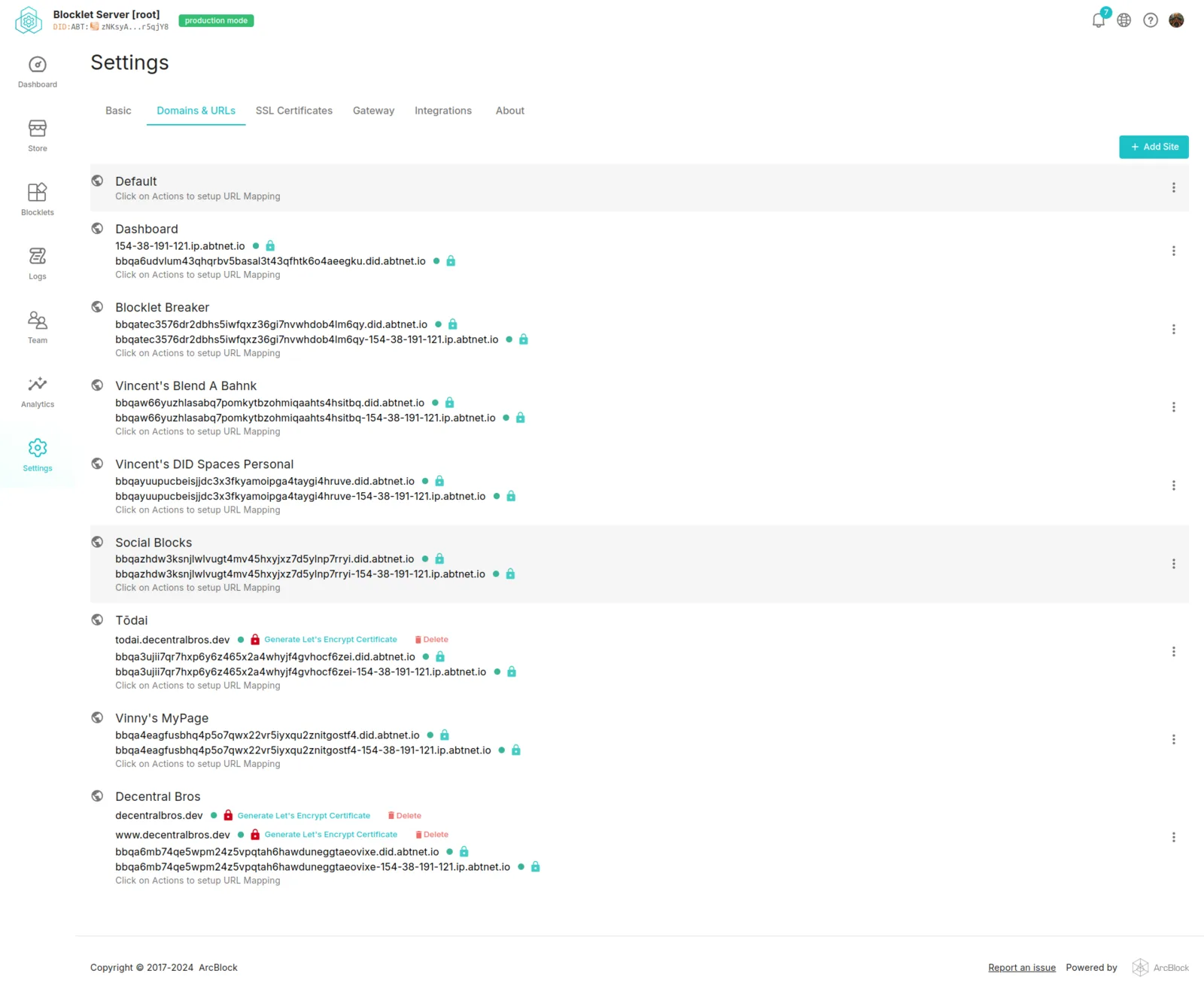Click the bbqaw66yuzhlasabq7pomkytbzohmiqaahts4hsitbq.did.abtnet.io domain
Screen dimensions: 1204x1004
(269, 403)
